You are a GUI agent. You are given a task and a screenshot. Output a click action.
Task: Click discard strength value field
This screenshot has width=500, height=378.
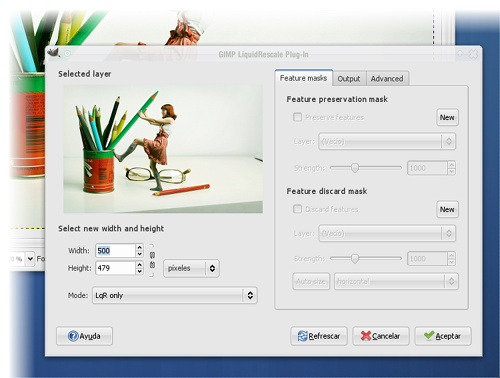tap(427, 259)
